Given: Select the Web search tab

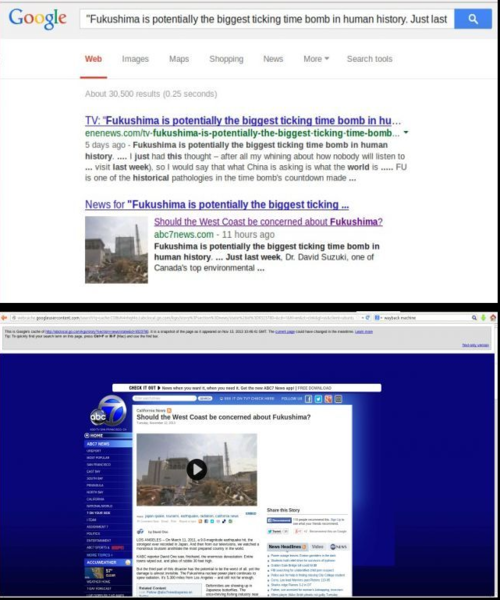Looking at the screenshot, I should [93, 59].
